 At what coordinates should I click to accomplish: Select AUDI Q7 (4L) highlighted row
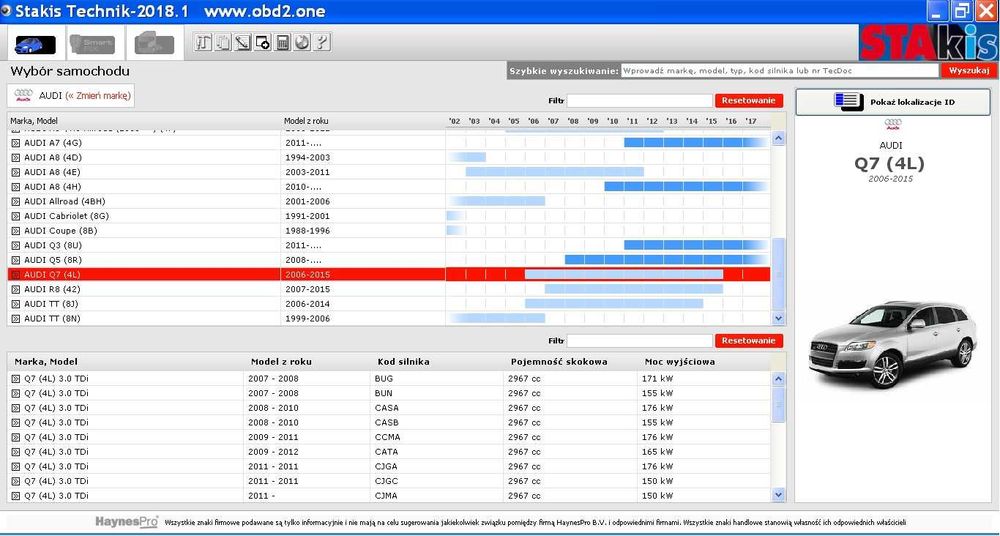click(389, 274)
